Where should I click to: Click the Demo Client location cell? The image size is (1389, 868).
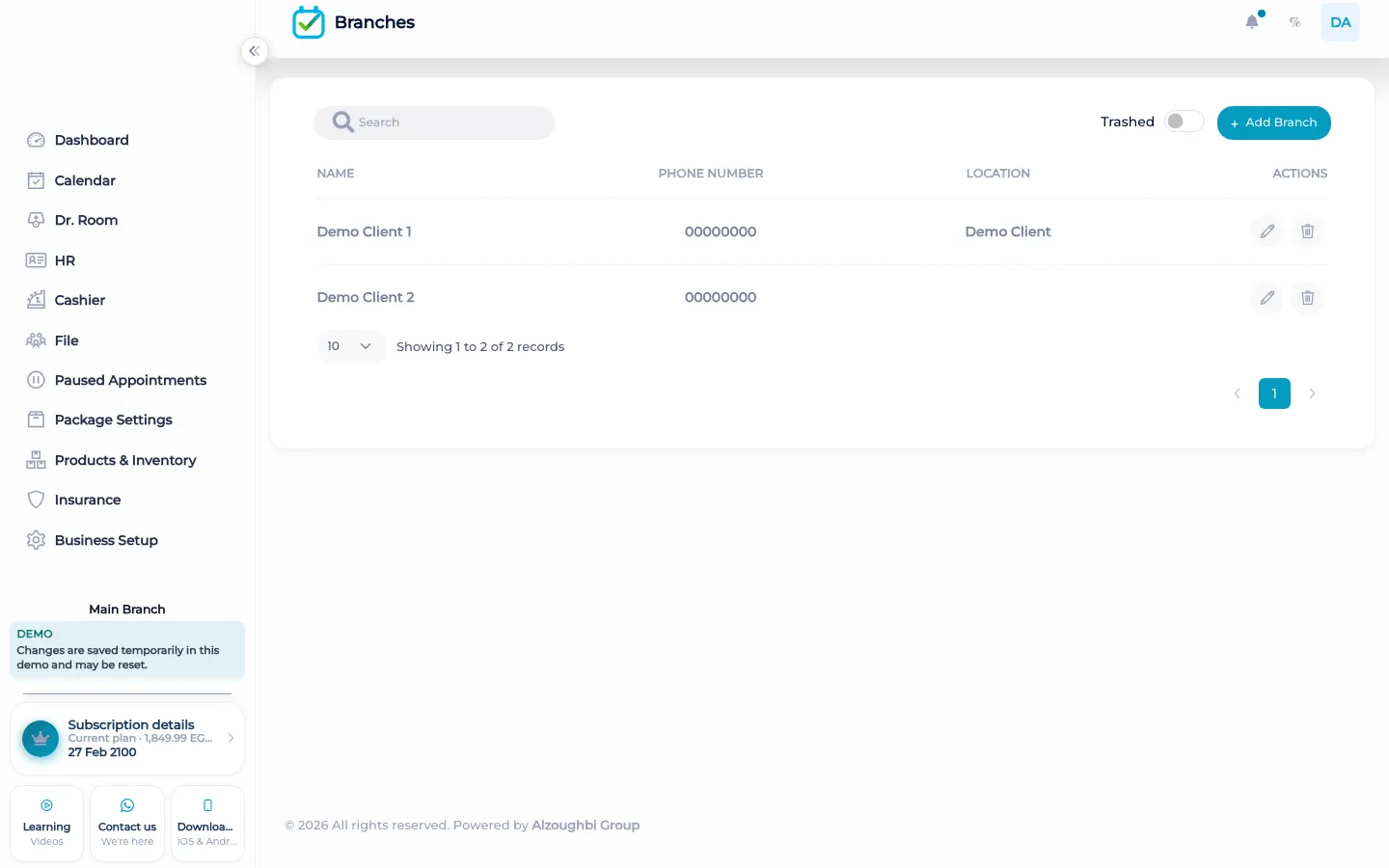coord(1008,231)
